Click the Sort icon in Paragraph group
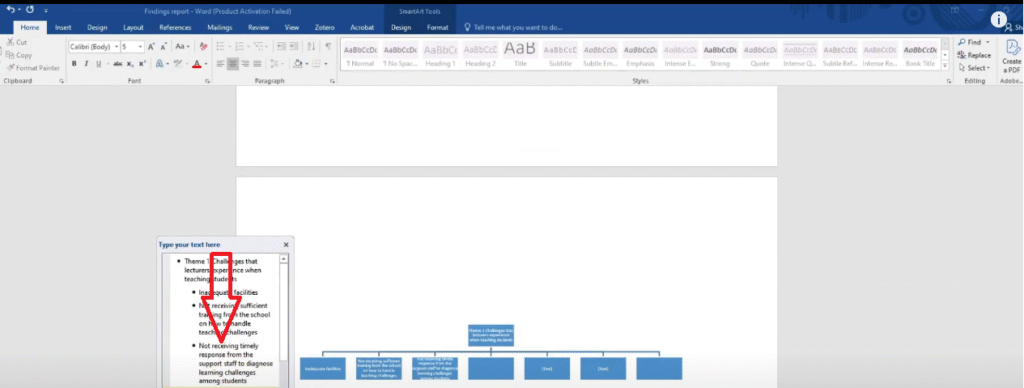This screenshot has height=388, width=1024. (312, 47)
